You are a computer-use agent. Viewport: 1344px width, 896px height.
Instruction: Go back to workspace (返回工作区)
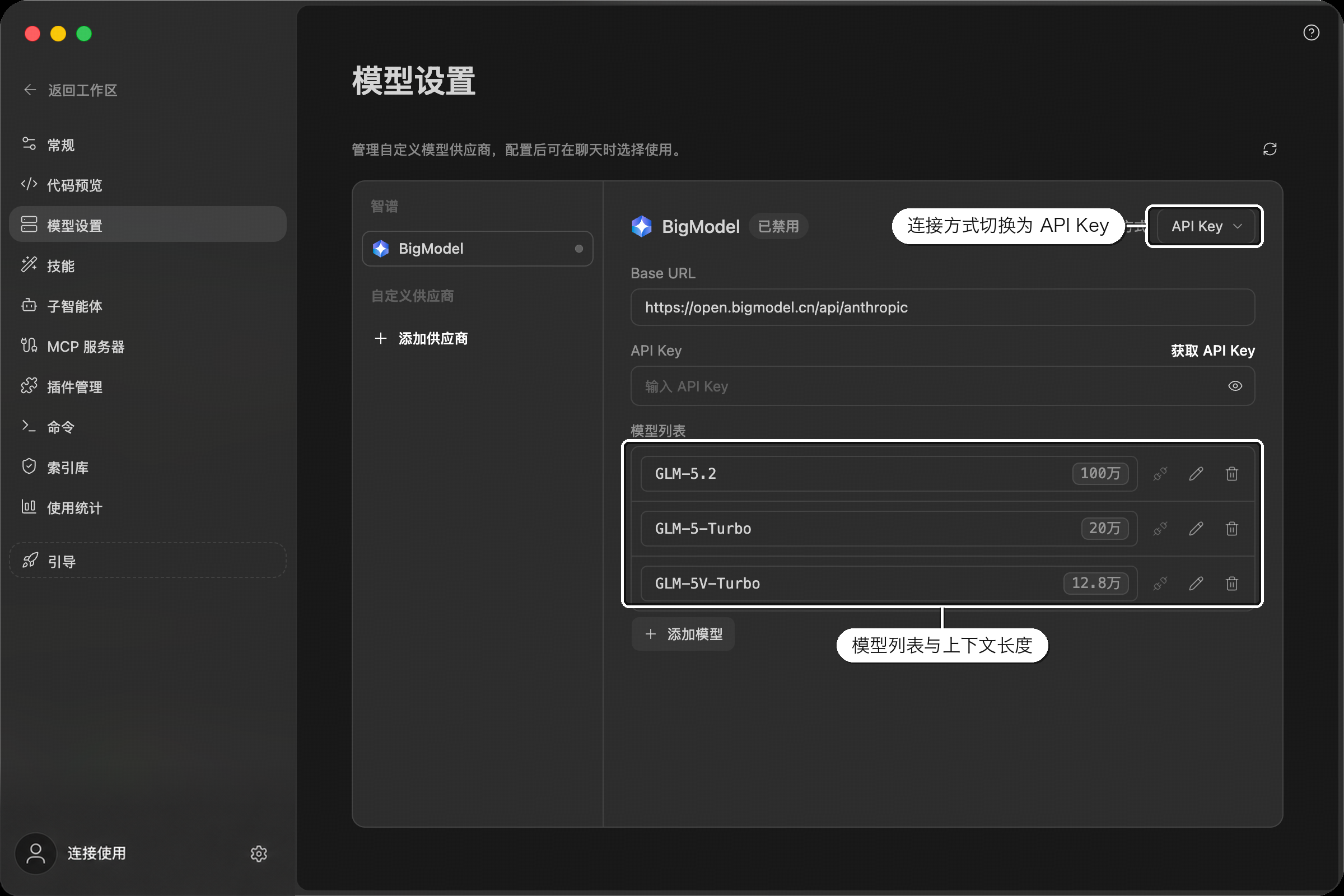click(71, 90)
